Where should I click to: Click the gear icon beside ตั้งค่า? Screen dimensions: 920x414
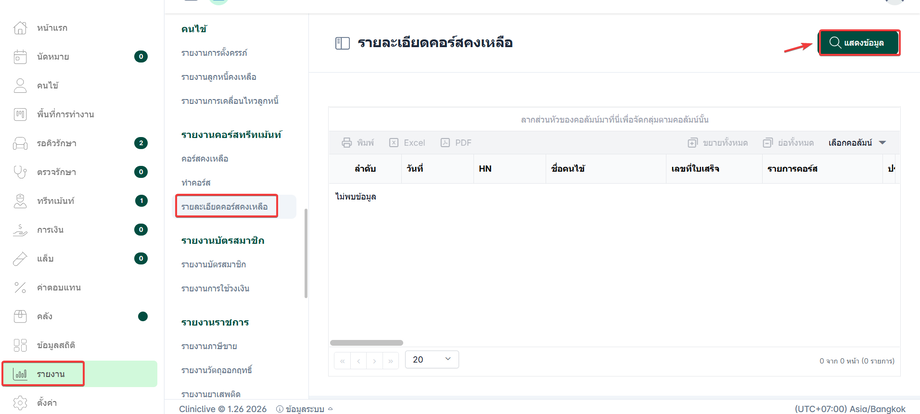click(21, 403)
